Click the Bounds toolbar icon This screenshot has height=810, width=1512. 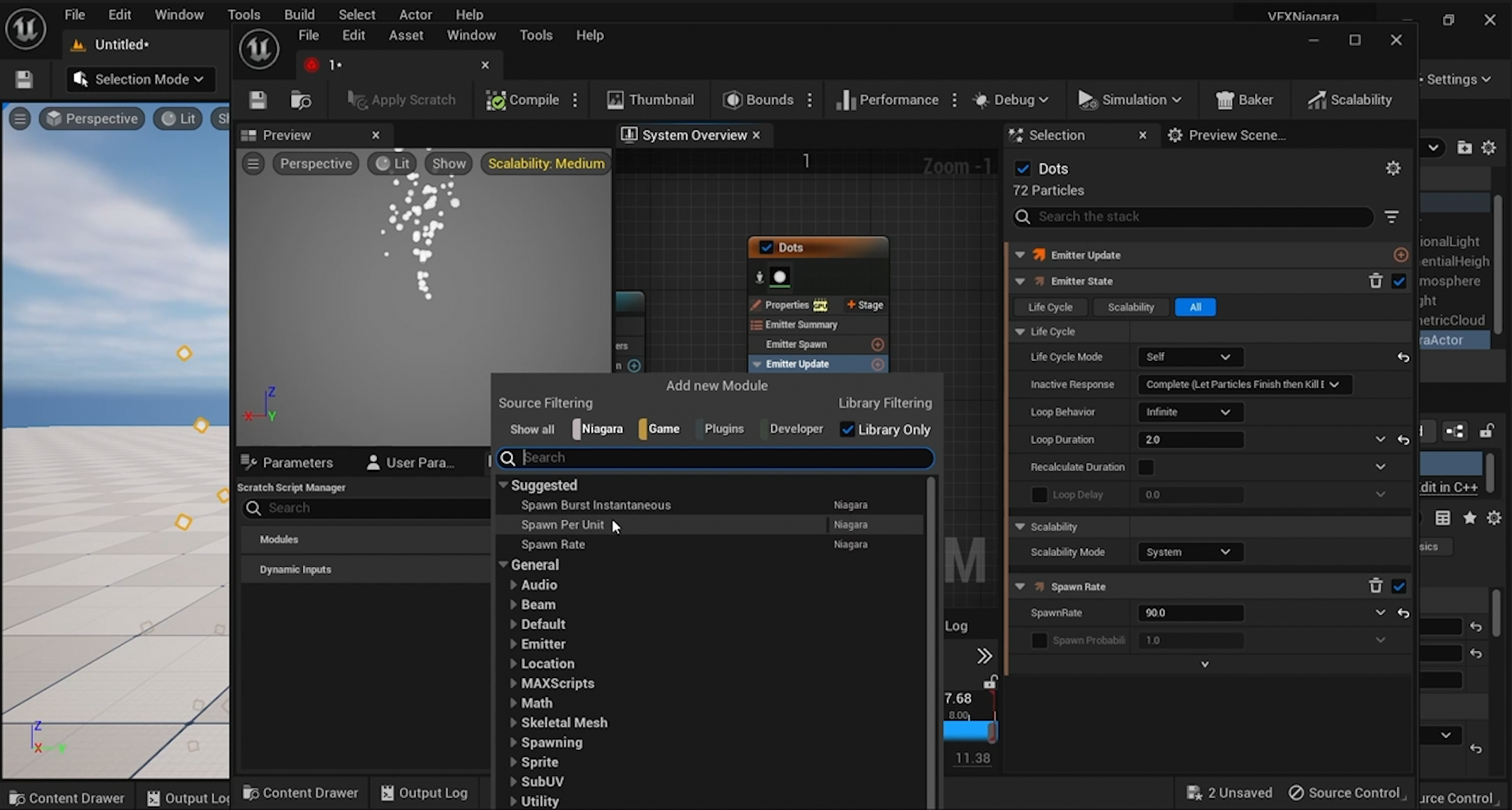click(732, 101)
